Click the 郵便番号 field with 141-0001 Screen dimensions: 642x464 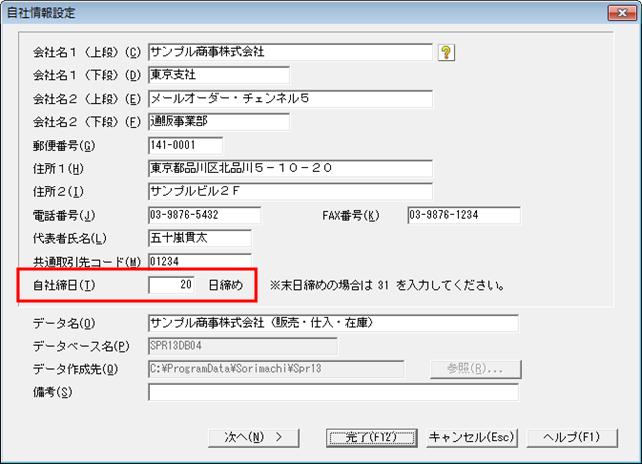[x=185, y=145]
